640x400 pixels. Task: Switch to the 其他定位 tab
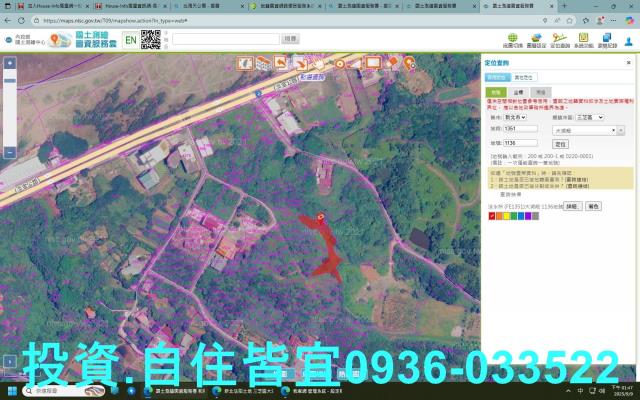click(524, 77)
